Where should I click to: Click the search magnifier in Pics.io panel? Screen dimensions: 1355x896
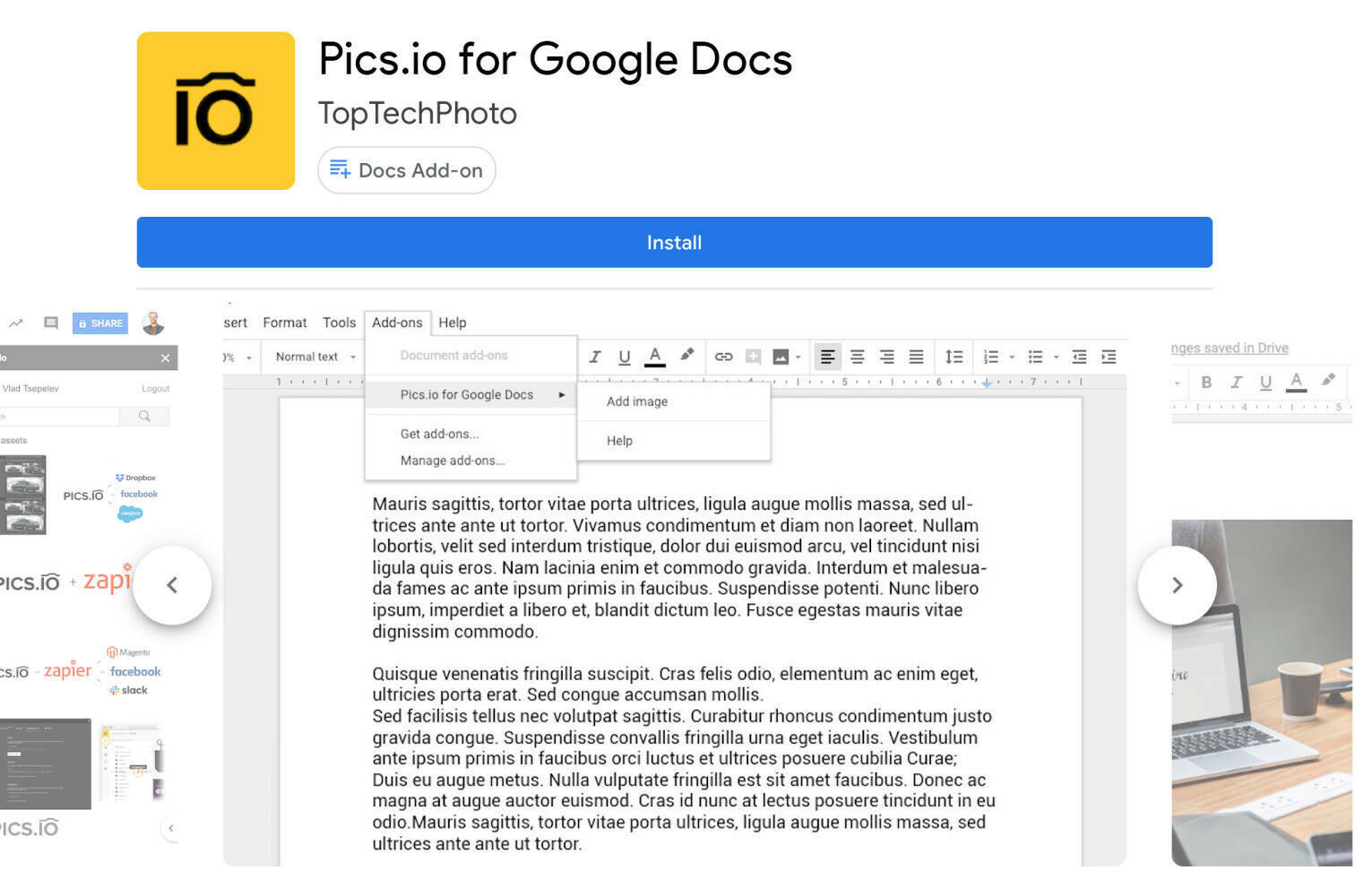coord(143,416)
